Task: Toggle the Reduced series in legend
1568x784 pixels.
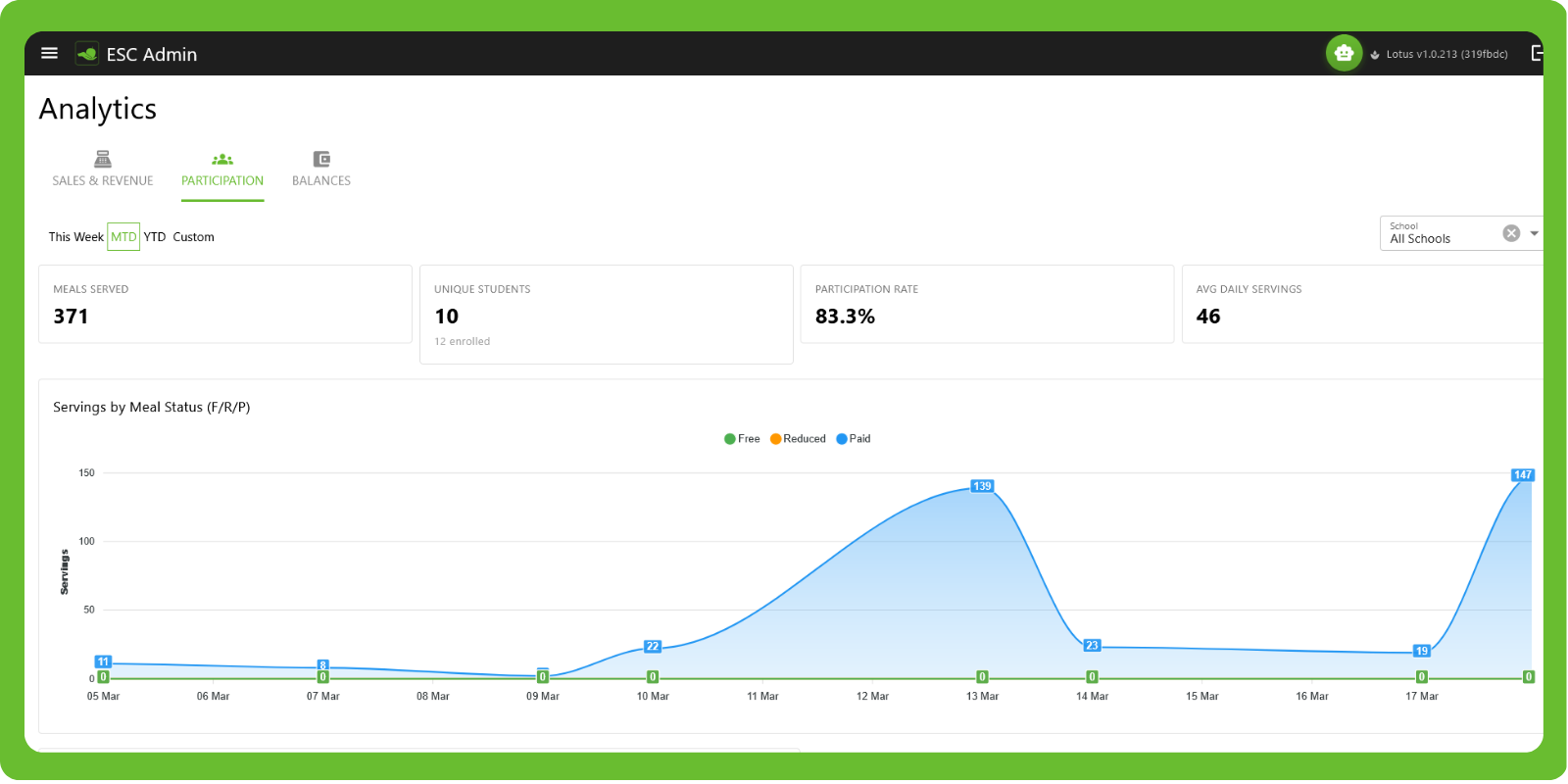Action: pos(798,439)
